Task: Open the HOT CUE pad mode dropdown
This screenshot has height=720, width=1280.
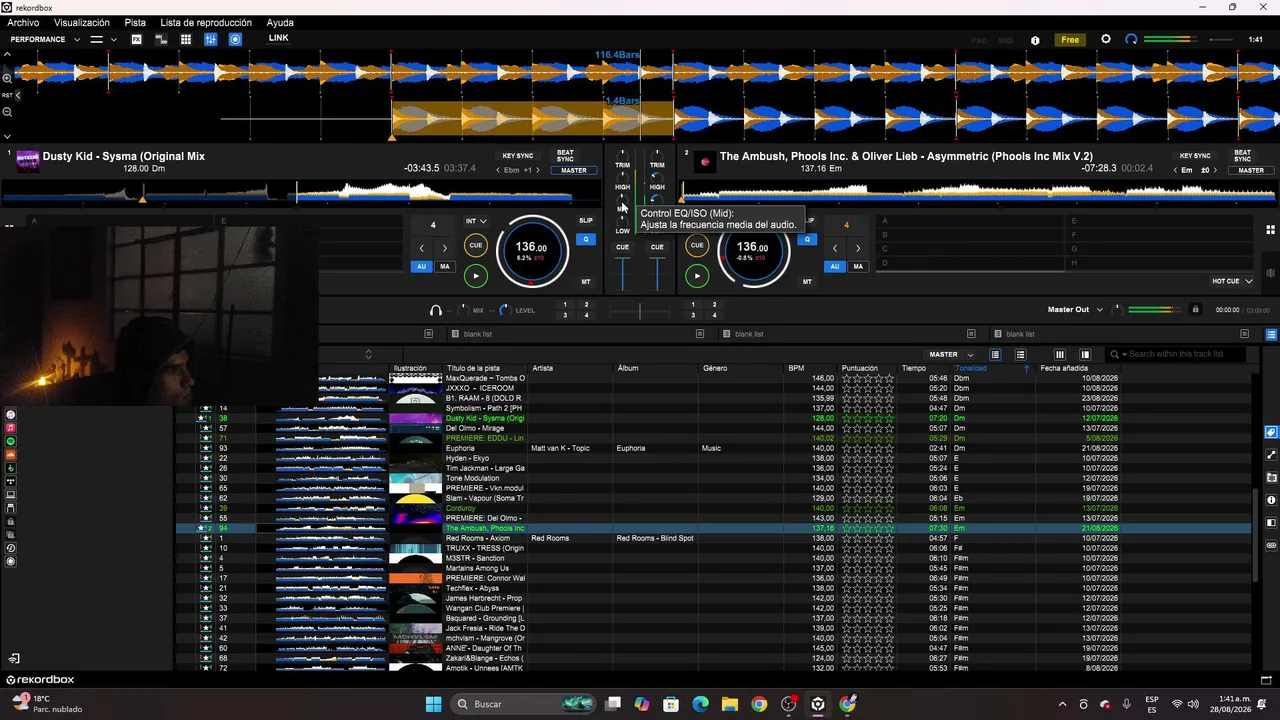Action: click(1232, 281)
